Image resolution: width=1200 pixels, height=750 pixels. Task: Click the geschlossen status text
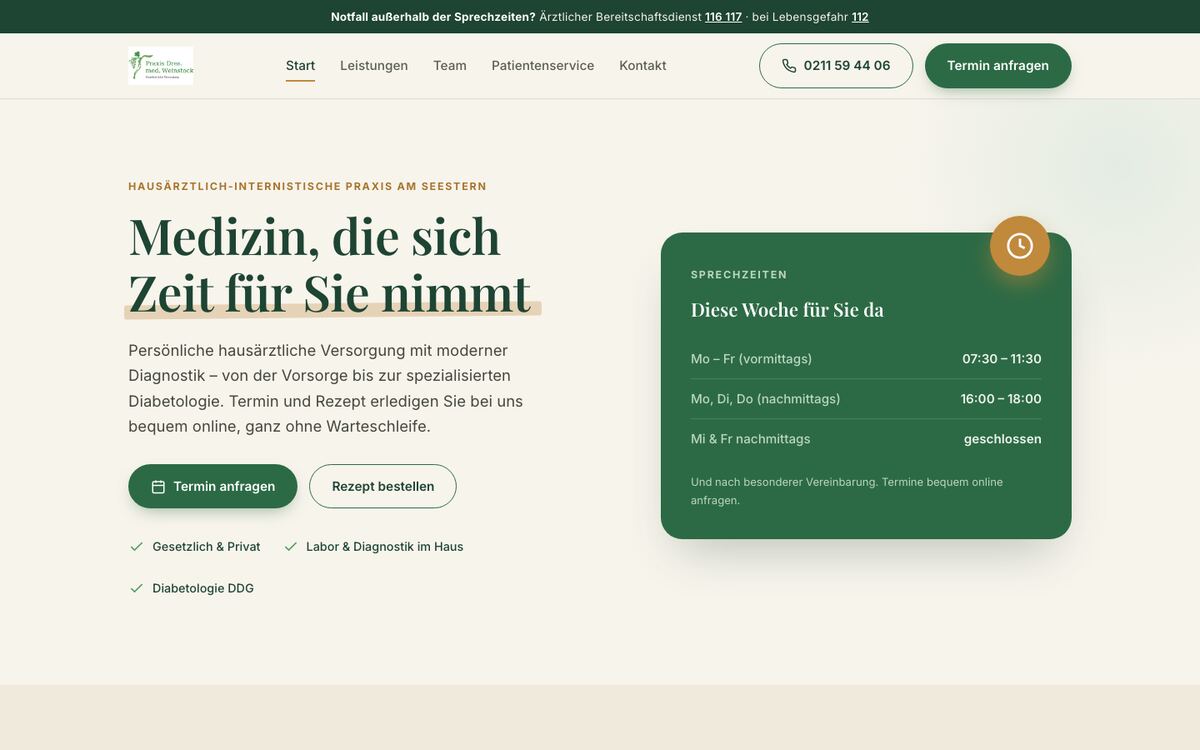coord(1003,439)
